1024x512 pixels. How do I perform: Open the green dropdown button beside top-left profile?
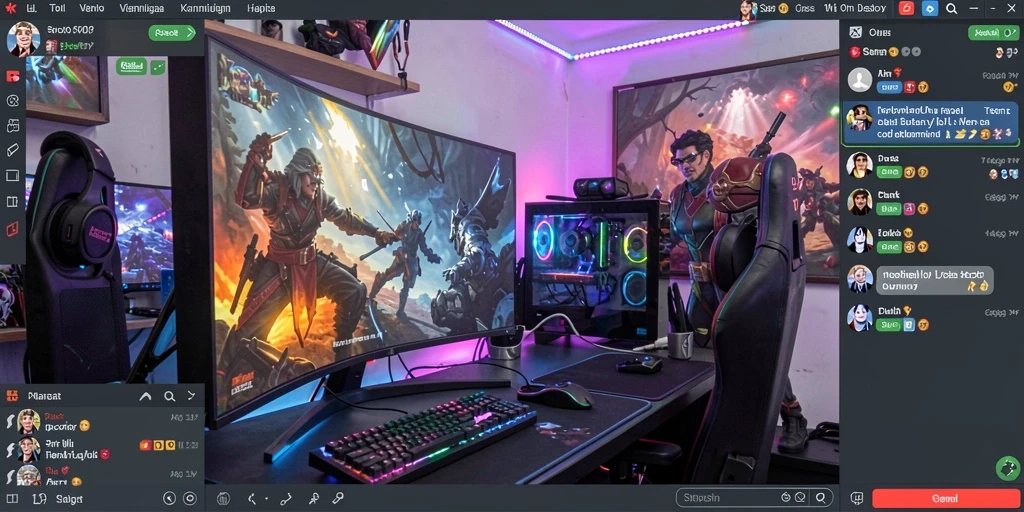(172, 33)
